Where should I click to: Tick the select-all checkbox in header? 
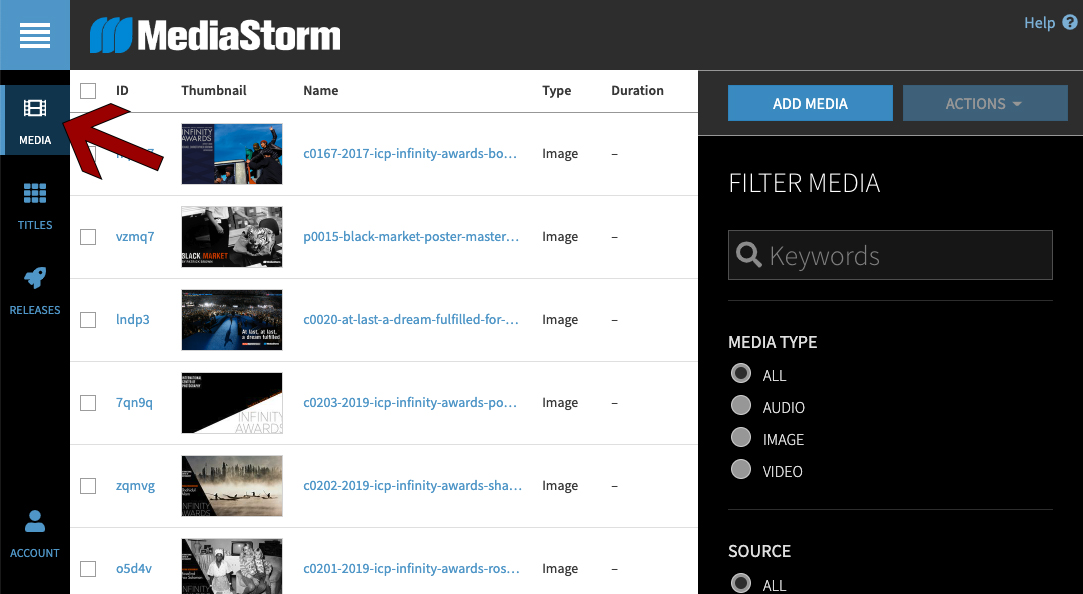pyautogui.click(x=88, y=91)
